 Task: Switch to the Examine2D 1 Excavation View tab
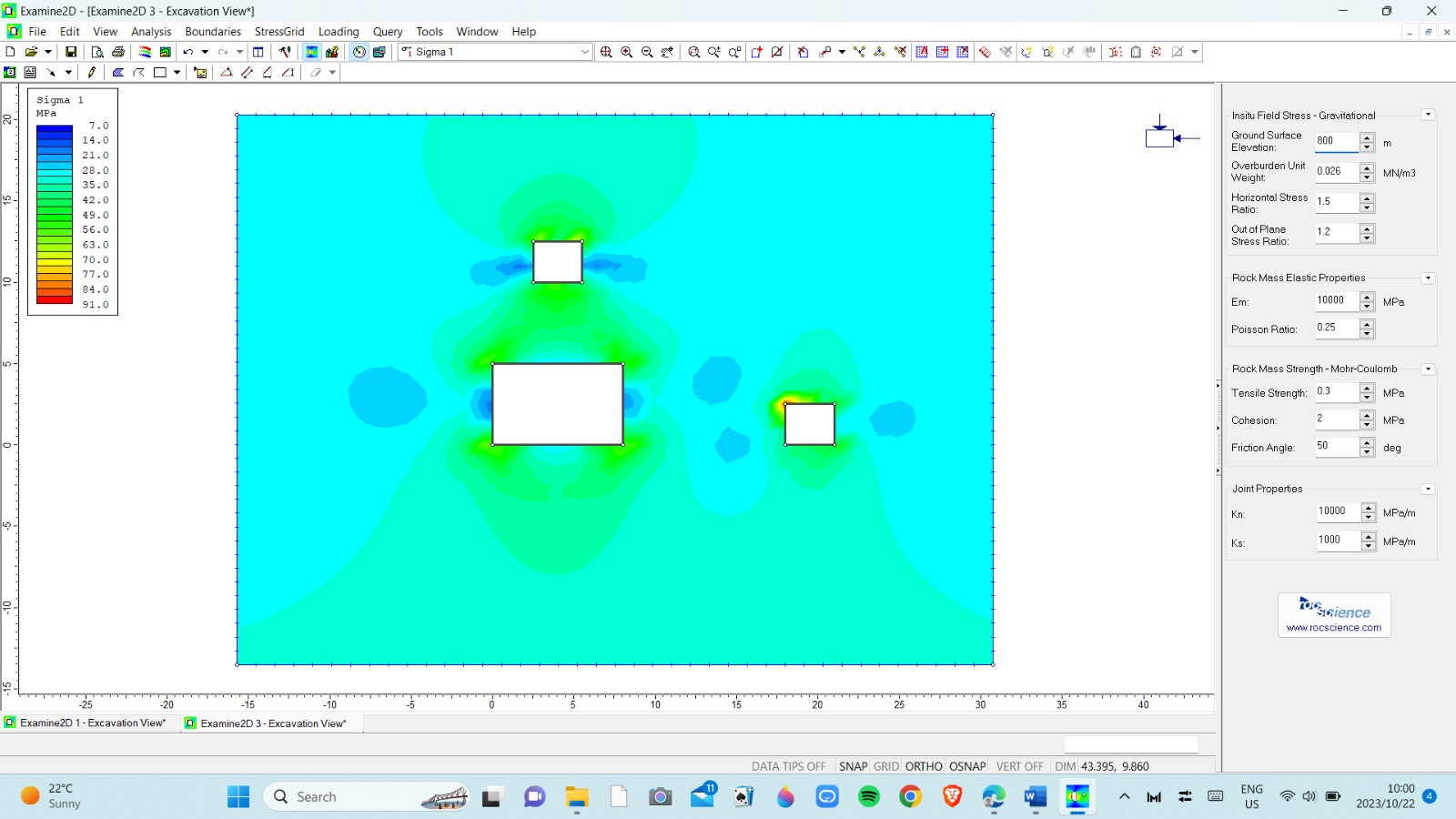pos(91,723)
